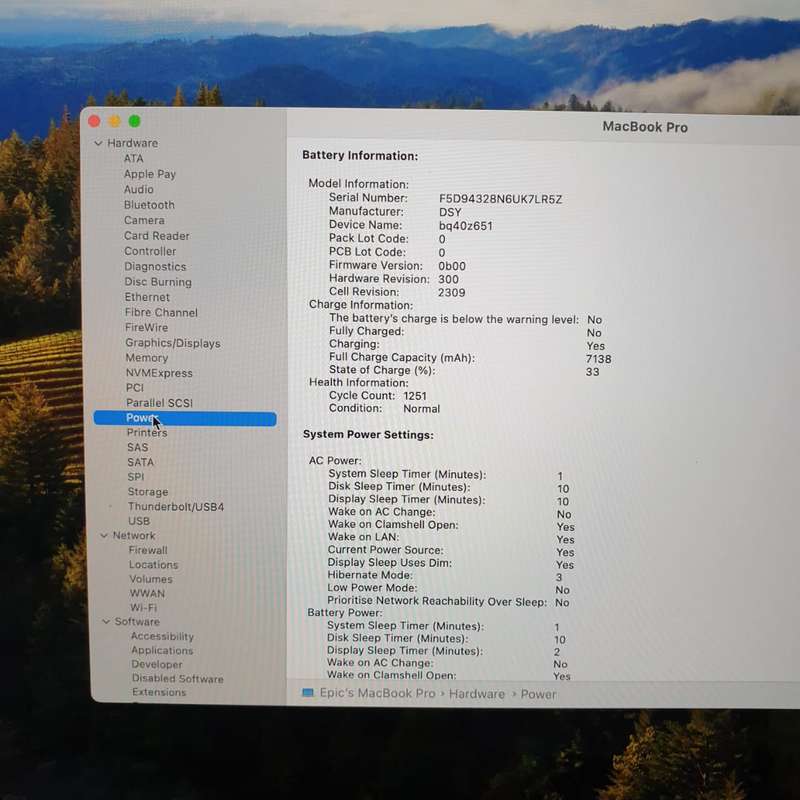Viewport: 800px width, 800px height.
Task: Select Bluetooth in the sidebar
Action: click(149, 205)
